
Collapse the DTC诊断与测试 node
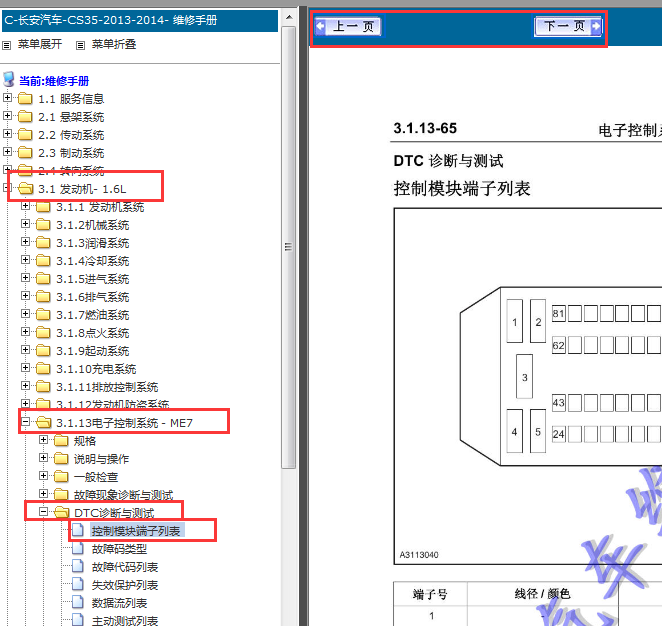point(43,512)
